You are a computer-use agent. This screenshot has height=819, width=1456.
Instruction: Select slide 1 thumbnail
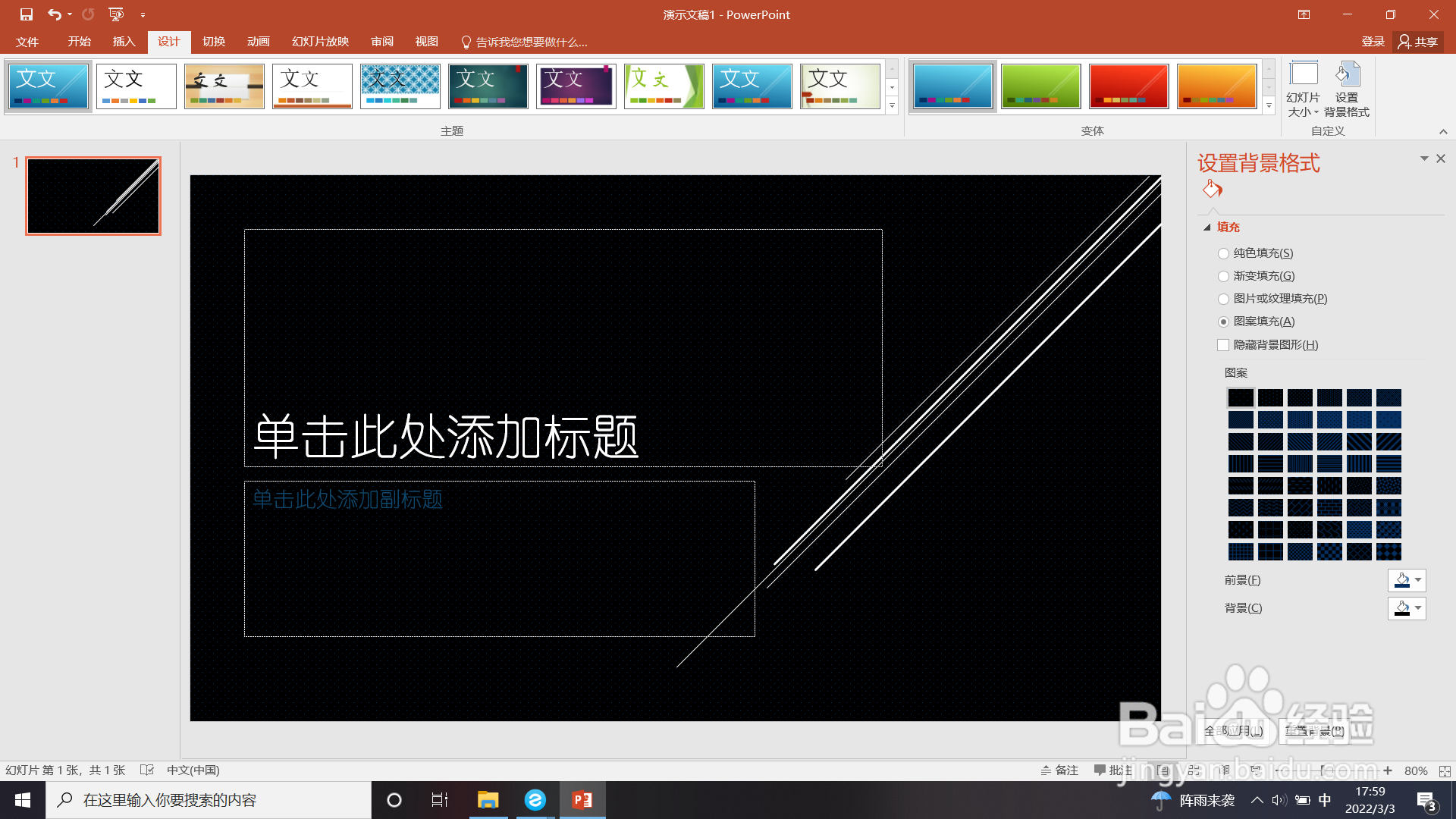pyautogui.click(x=93, y=196)
